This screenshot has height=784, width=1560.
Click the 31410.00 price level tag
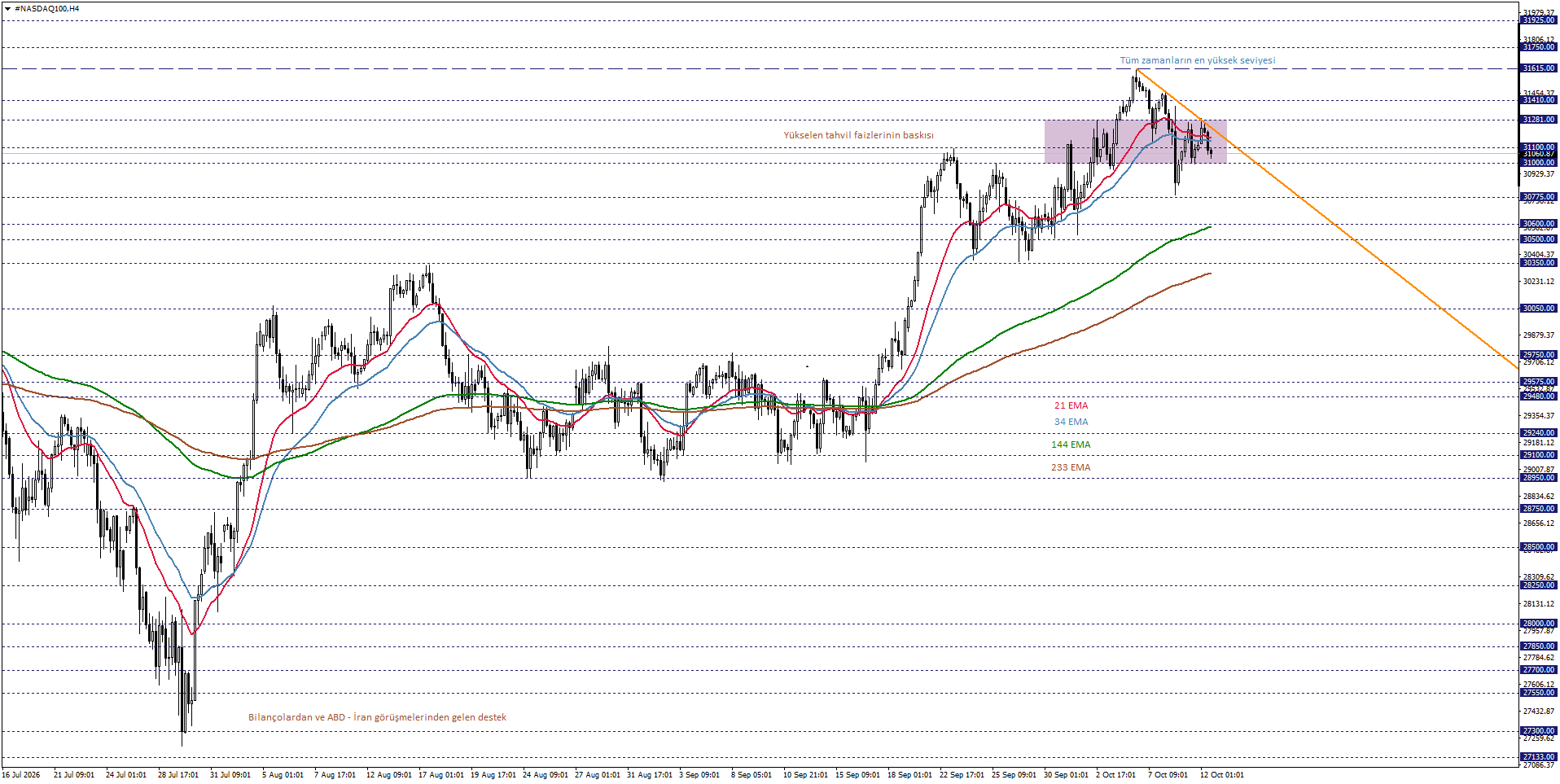[x=1538, y=100]
